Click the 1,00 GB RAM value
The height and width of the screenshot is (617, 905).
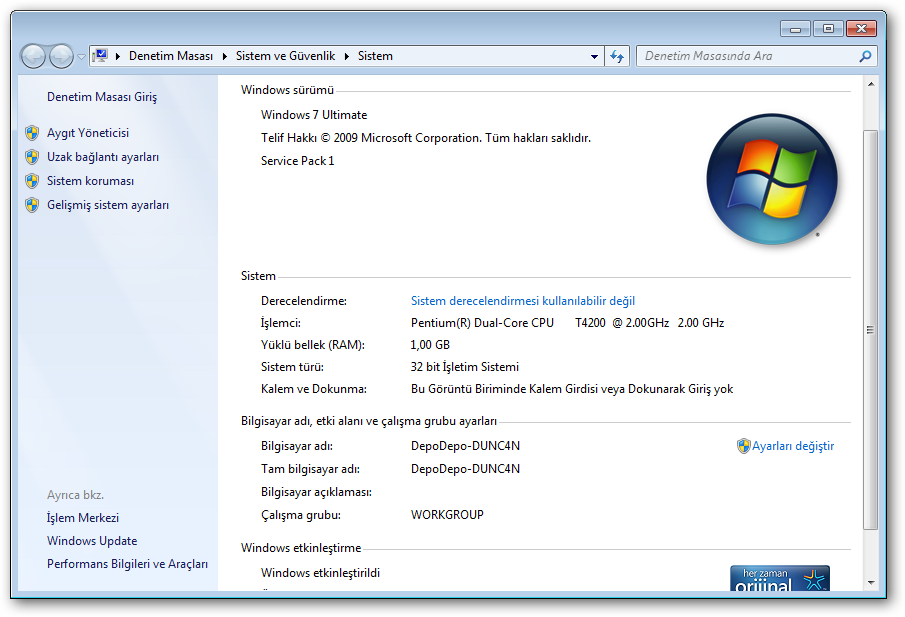(430, 345)
